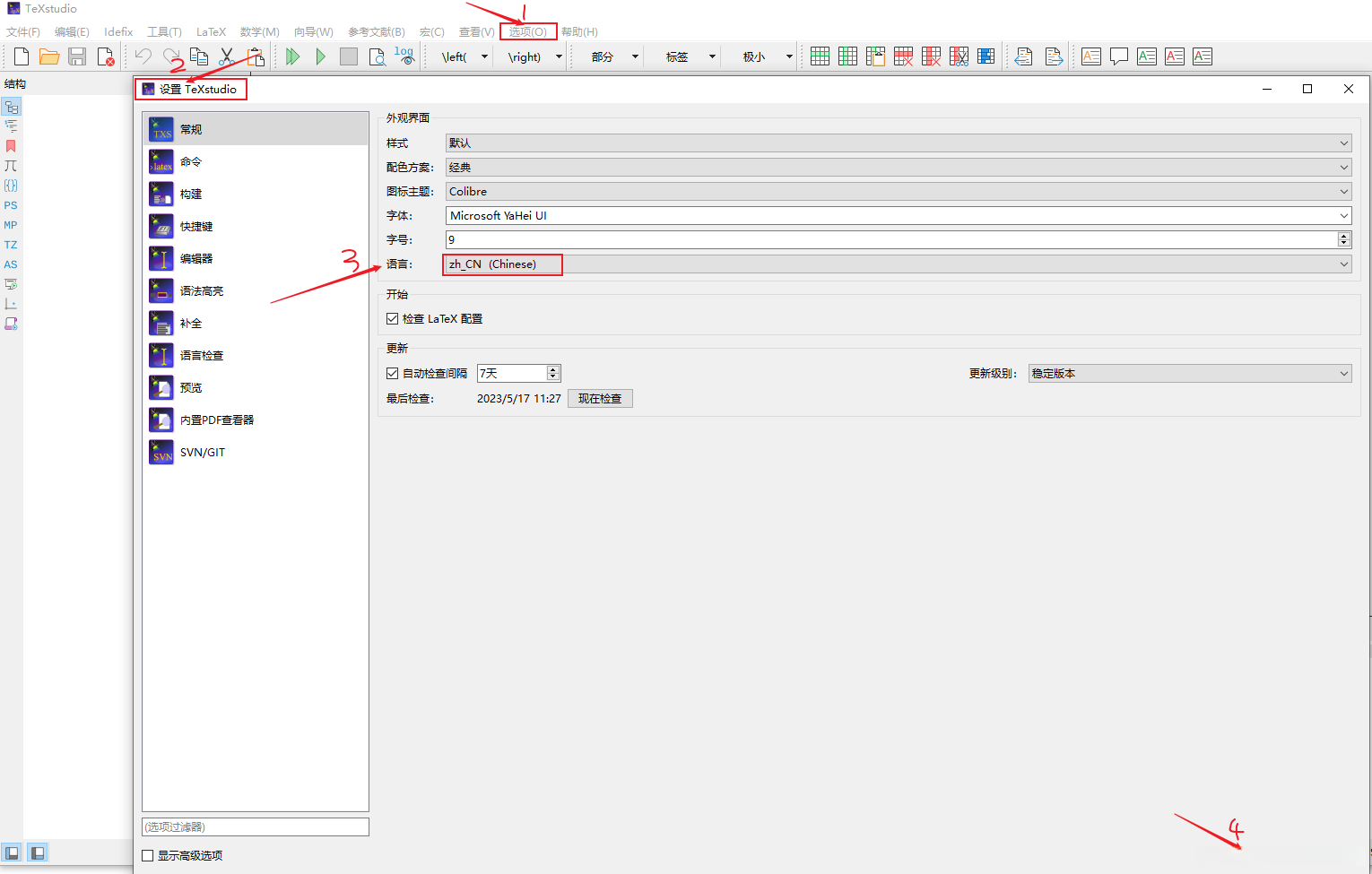The height and width of the screenshot is (874, 1372).
Task: Remove a table column with the red-column icon
Action: coord(931,56)
